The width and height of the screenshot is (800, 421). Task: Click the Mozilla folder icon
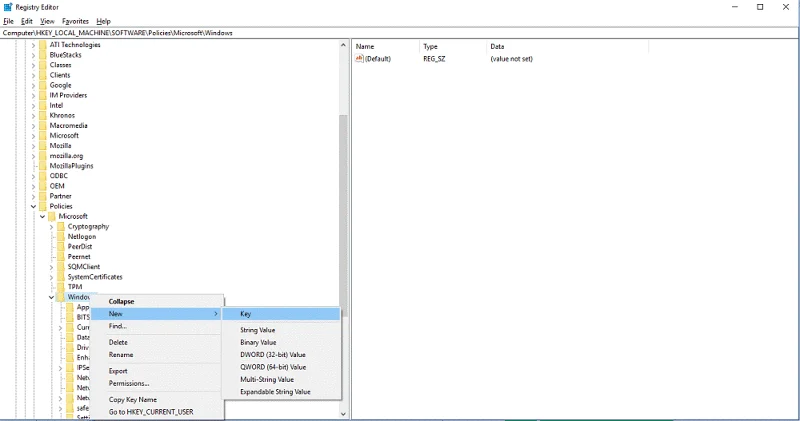pos(43,146)
